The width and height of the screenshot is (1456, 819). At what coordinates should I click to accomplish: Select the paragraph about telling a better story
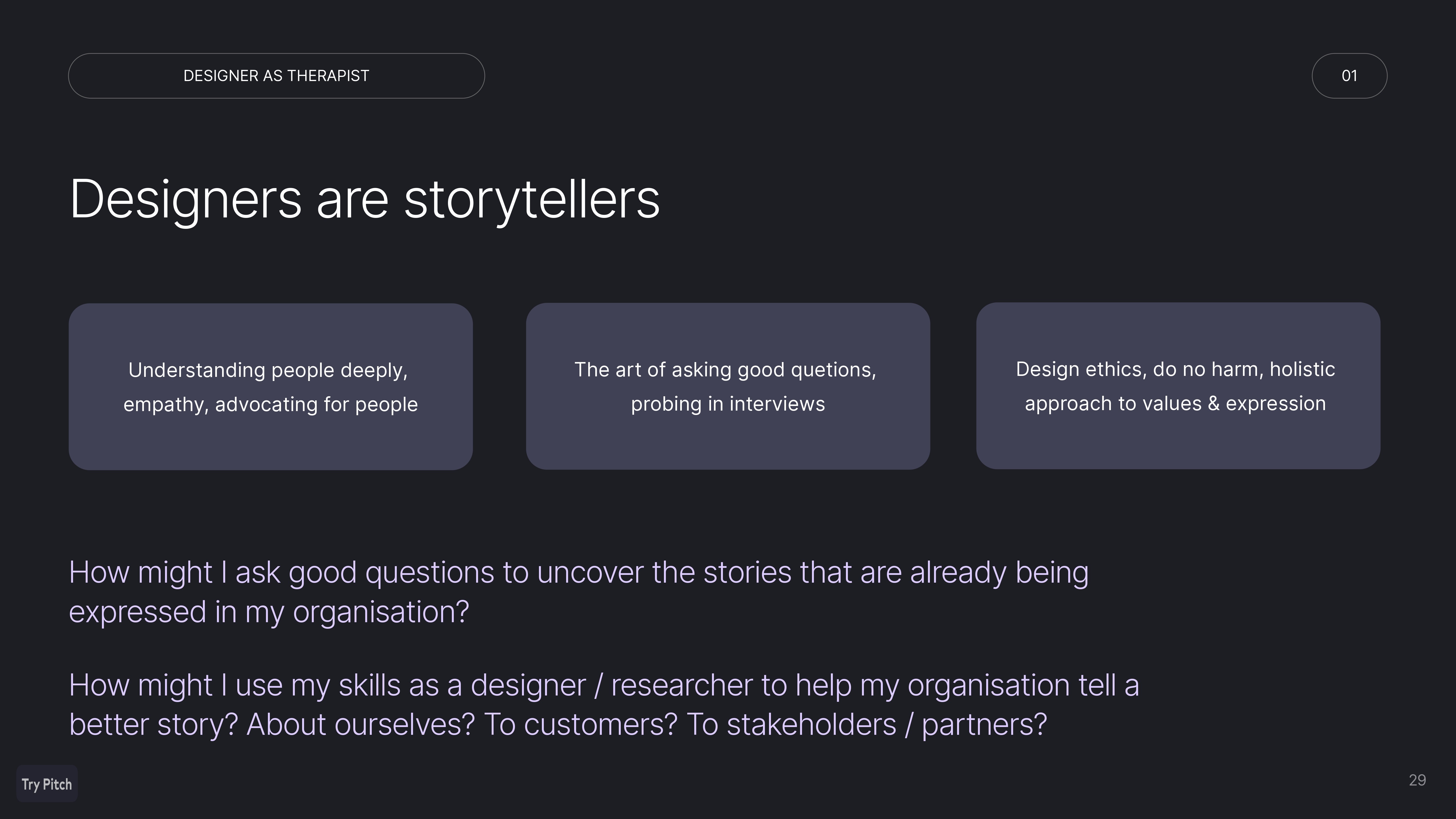(604, 705)
